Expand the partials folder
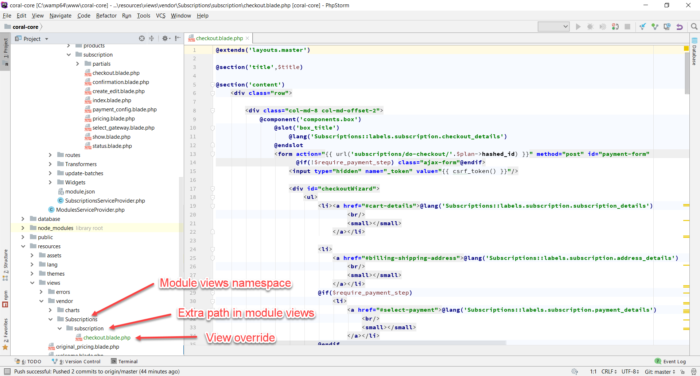Viewport: 700px width, 376px height. (x=77, y=64)
